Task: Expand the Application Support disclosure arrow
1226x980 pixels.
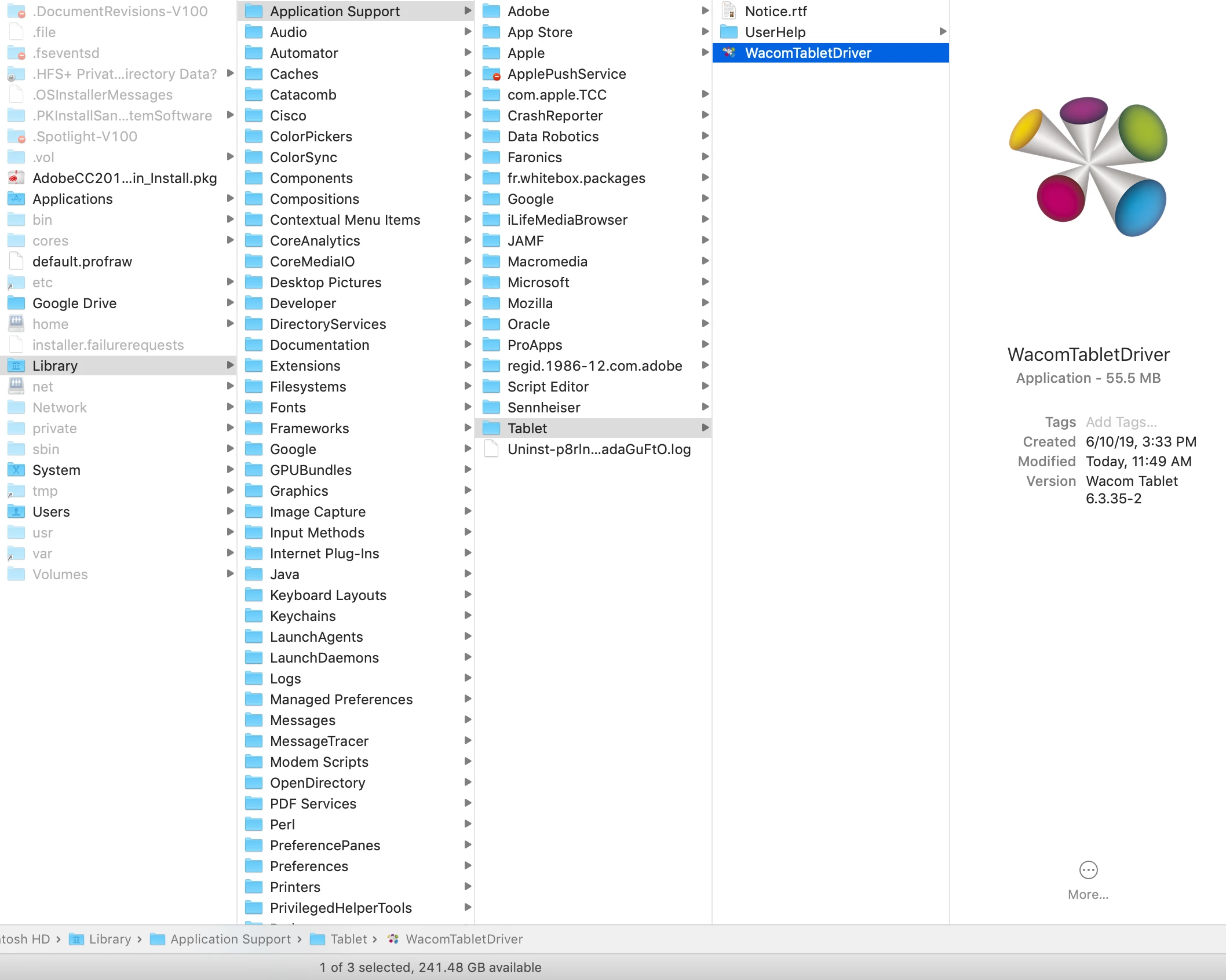Action: pos(468,10)
